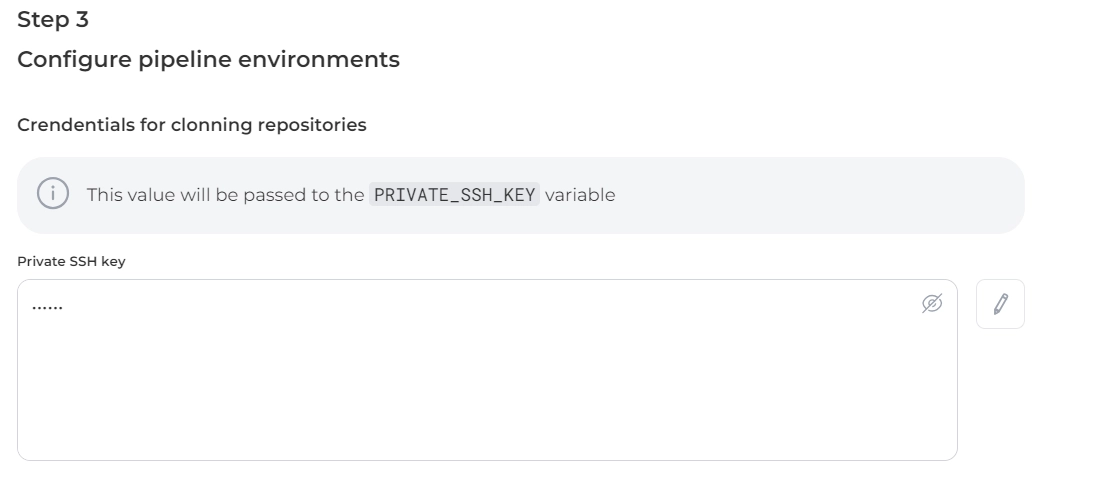Click the "Private SSH key" field label
Image resolution: width=1096 pixels, height=485 pixels.
point(71,261)
